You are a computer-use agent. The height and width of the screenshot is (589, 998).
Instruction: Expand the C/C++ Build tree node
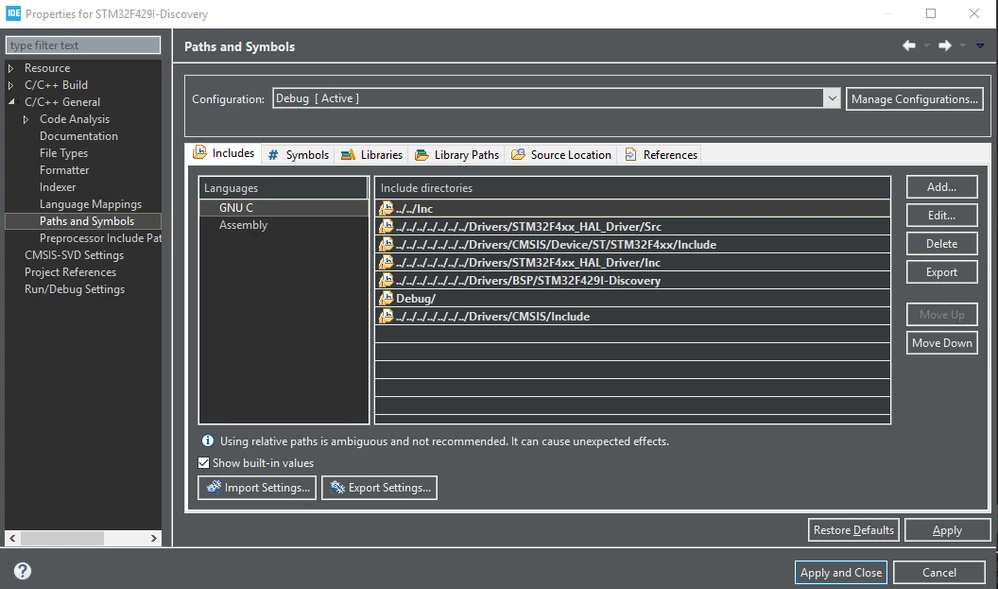point(11,85)
